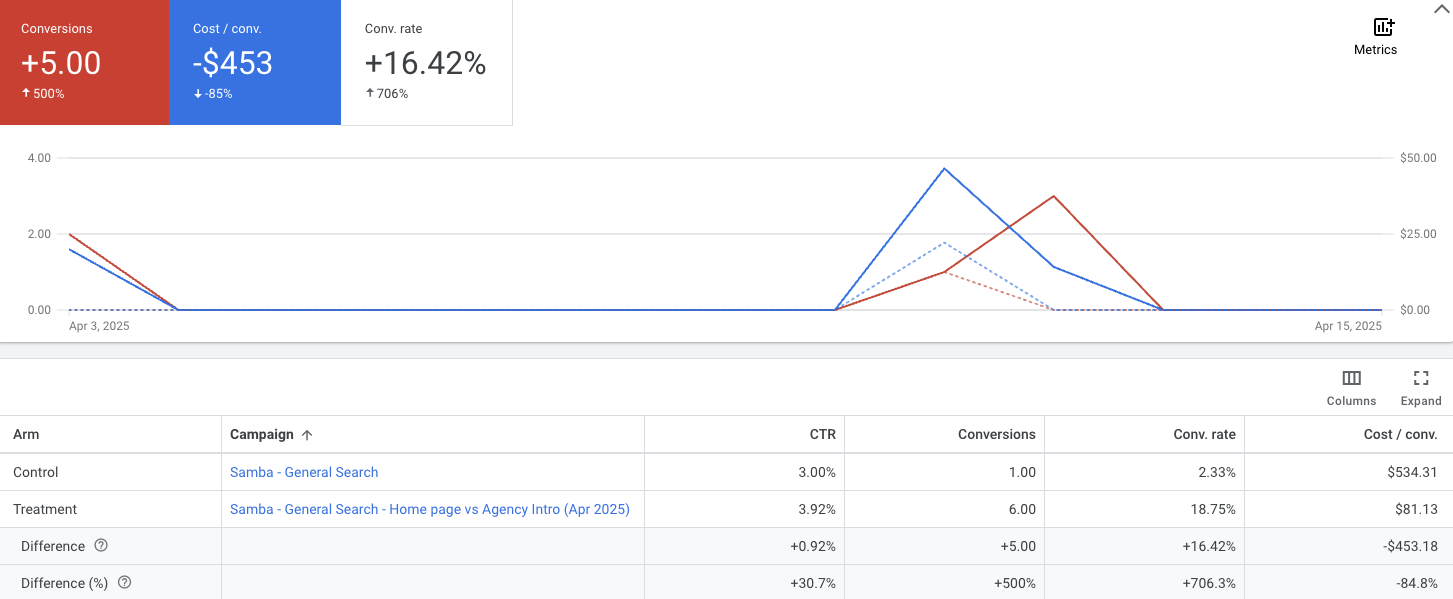Open the Samba - General Search campaign link
This screenshot has height=599, width=1453.
point(304,472)
